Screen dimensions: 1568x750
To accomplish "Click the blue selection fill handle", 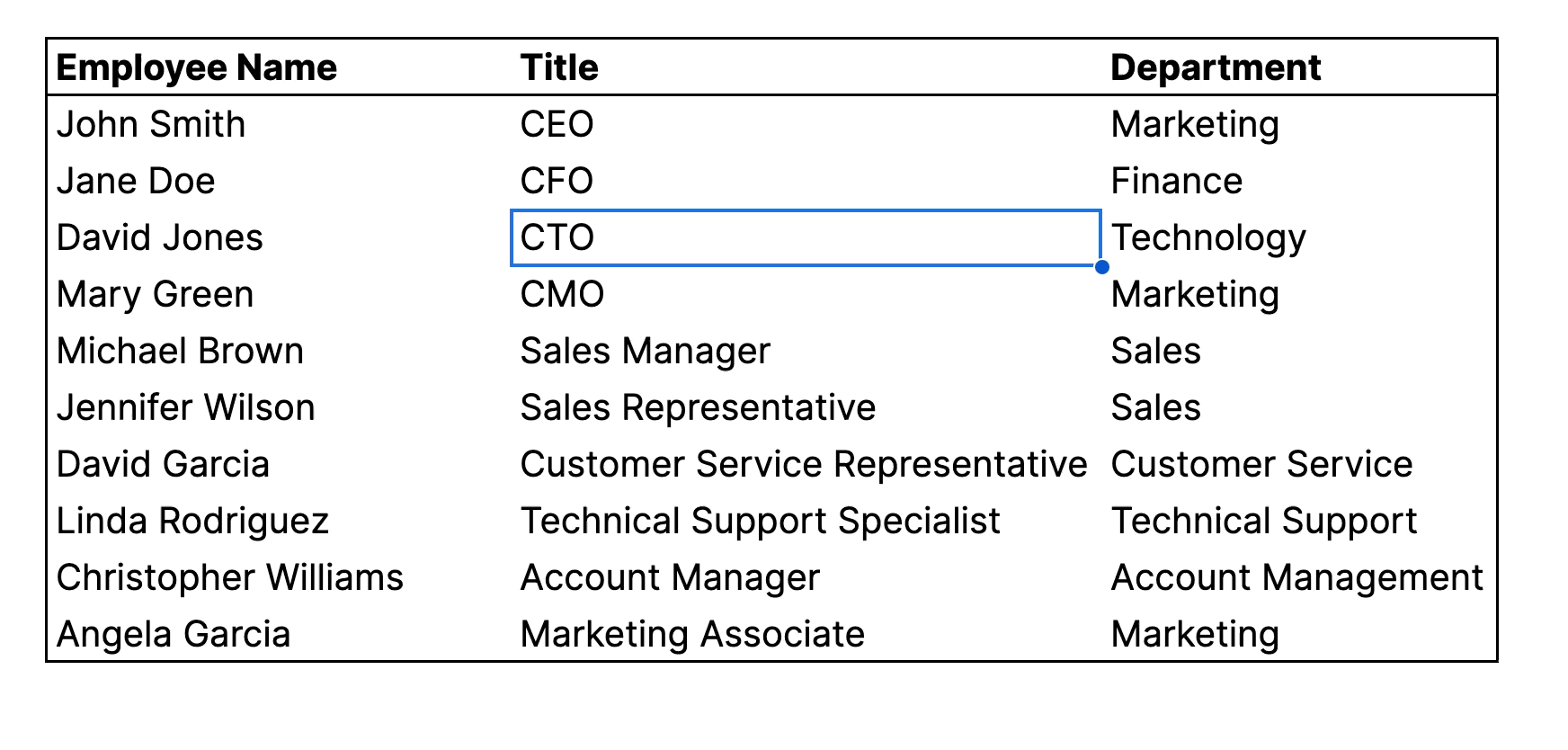I will click(x=1102, y=267).
